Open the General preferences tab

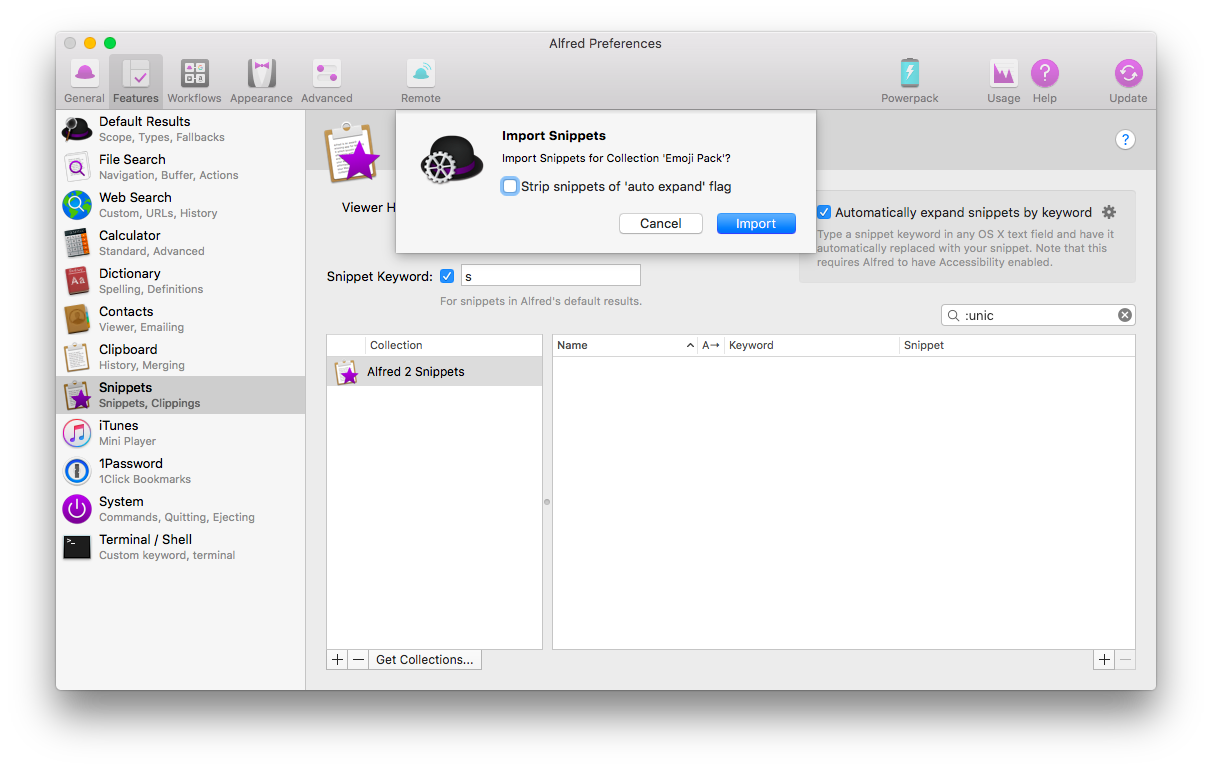point(84,81)
